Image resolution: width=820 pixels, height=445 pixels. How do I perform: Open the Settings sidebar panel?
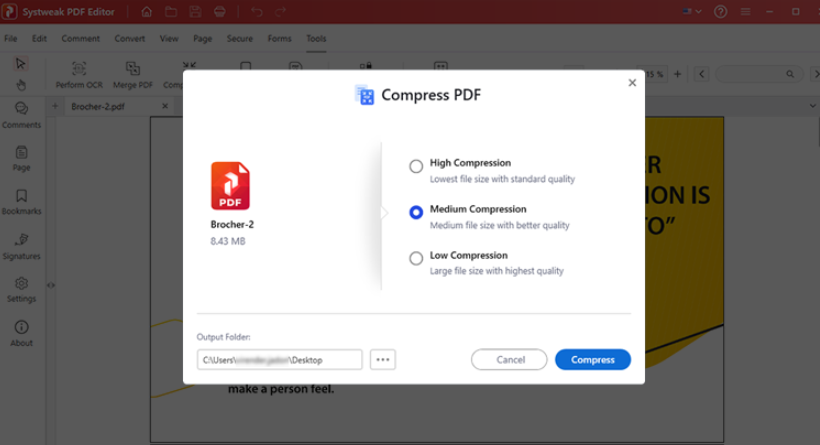[x=21, y=290]
